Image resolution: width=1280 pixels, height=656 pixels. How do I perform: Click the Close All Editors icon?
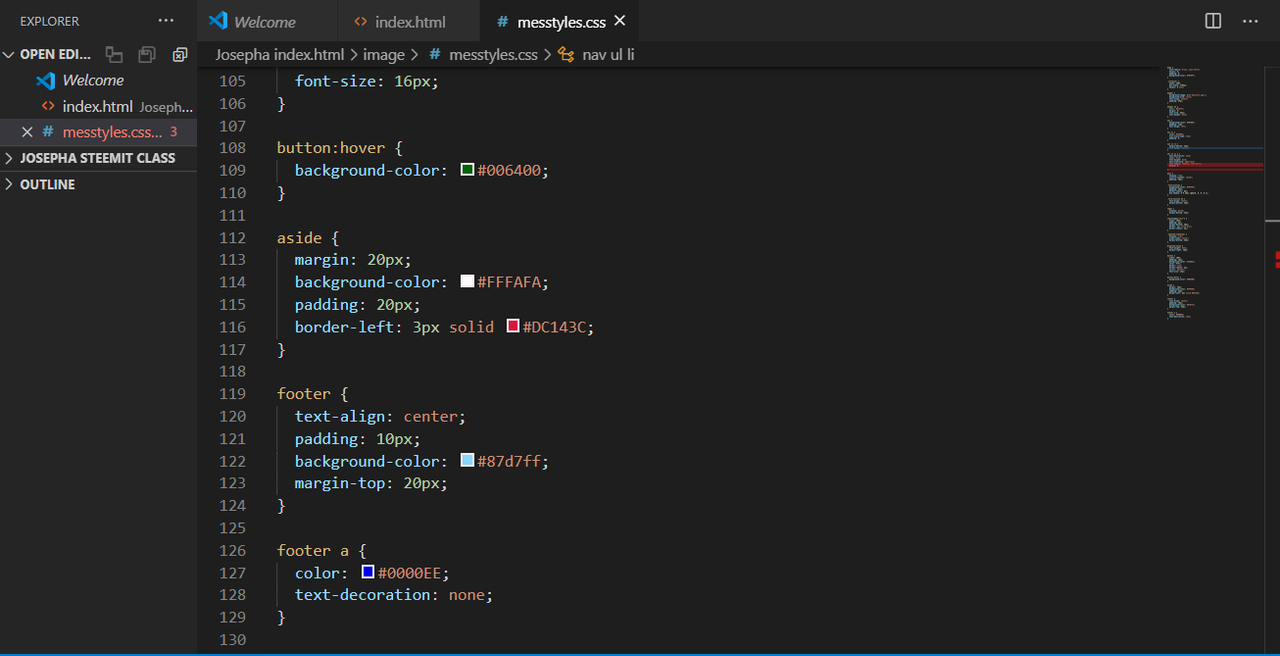coord(180,55)
